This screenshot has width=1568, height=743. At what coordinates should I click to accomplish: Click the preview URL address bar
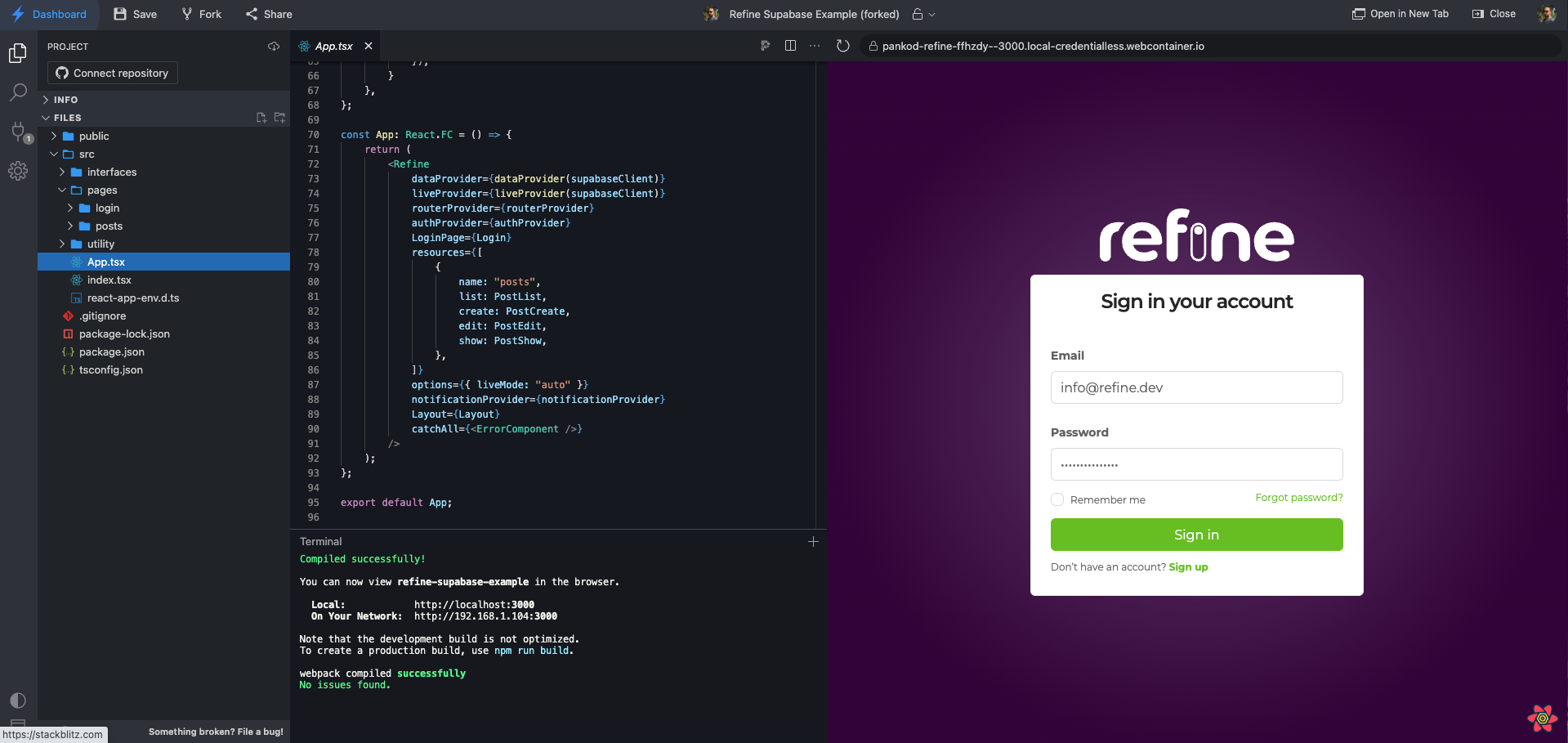[1209, 47]
